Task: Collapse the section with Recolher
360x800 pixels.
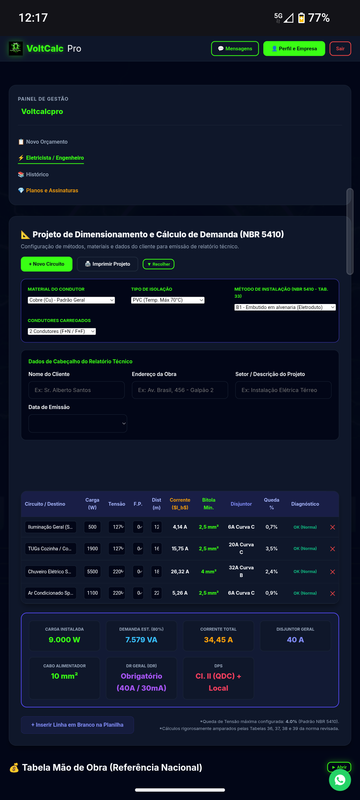Action: point(159,264)
